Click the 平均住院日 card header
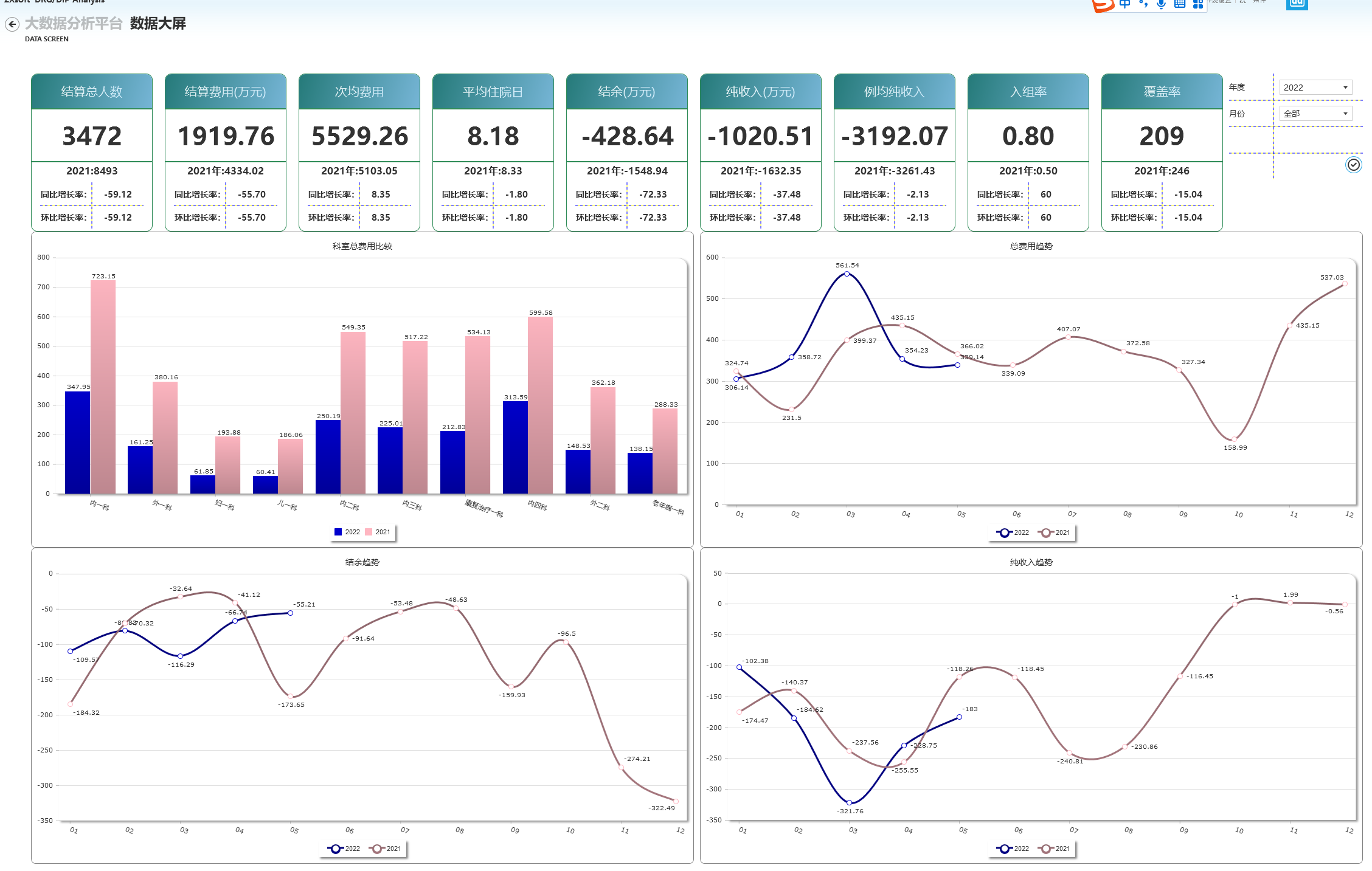The image size is (1372, 871). pyautogui.click(x=493, y=92)
